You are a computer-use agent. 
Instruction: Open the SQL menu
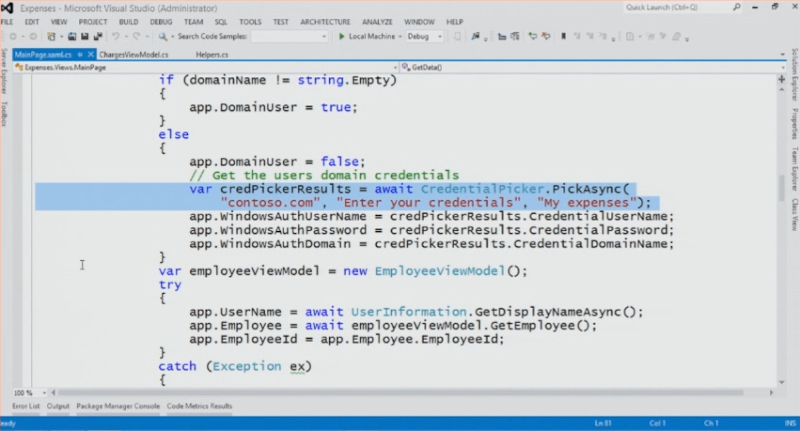click(221, 22)
